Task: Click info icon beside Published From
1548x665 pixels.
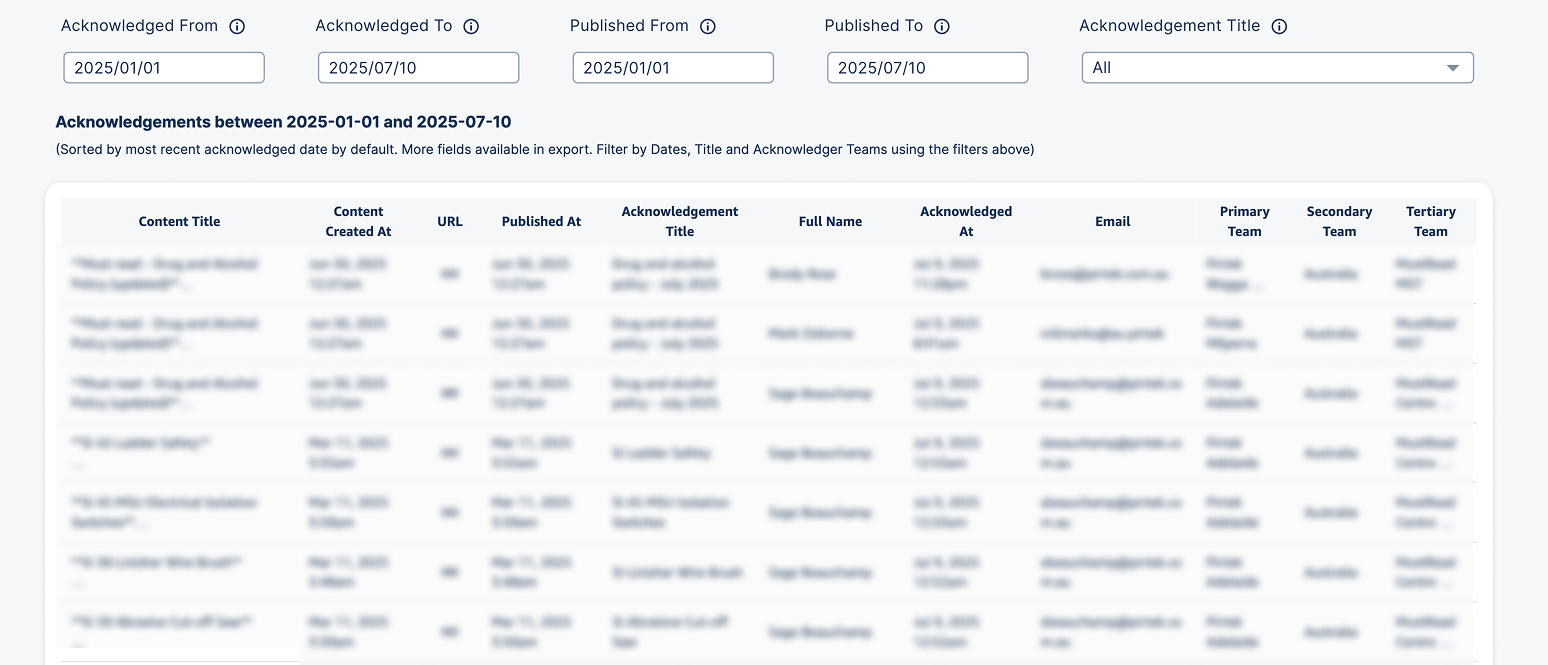Action: tap(708, 27)
